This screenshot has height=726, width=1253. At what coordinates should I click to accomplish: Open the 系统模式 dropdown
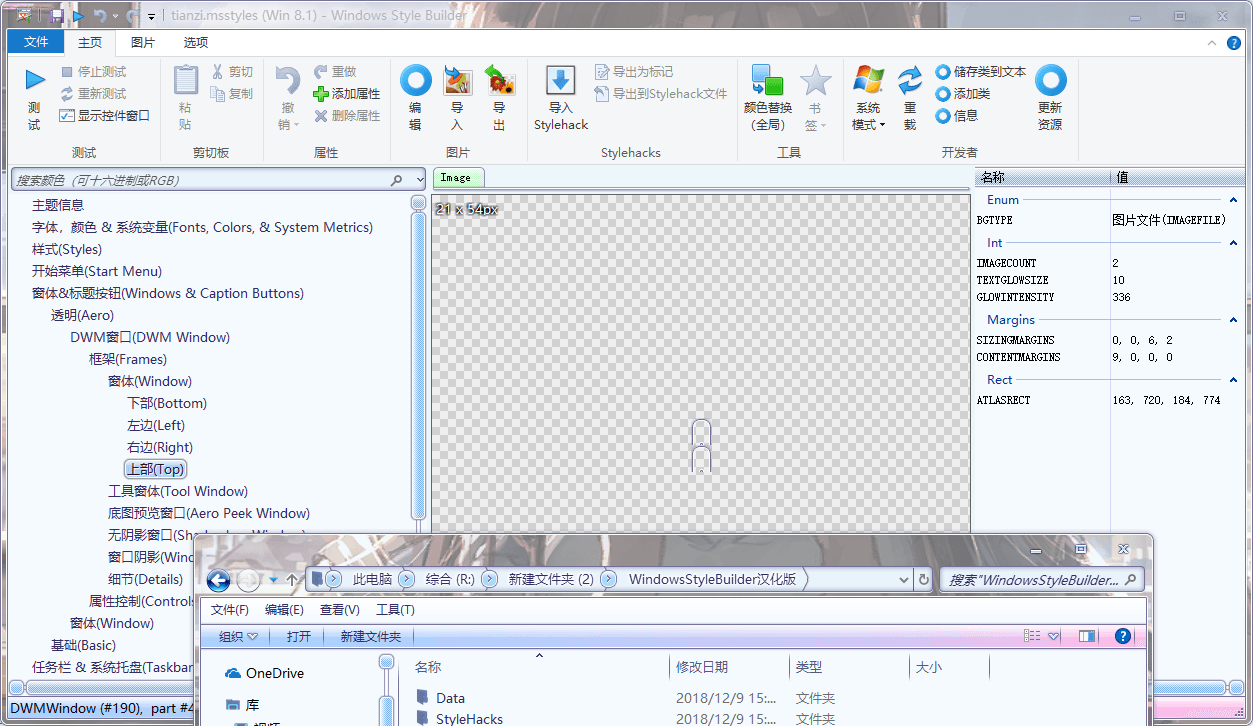coord(868,98)
